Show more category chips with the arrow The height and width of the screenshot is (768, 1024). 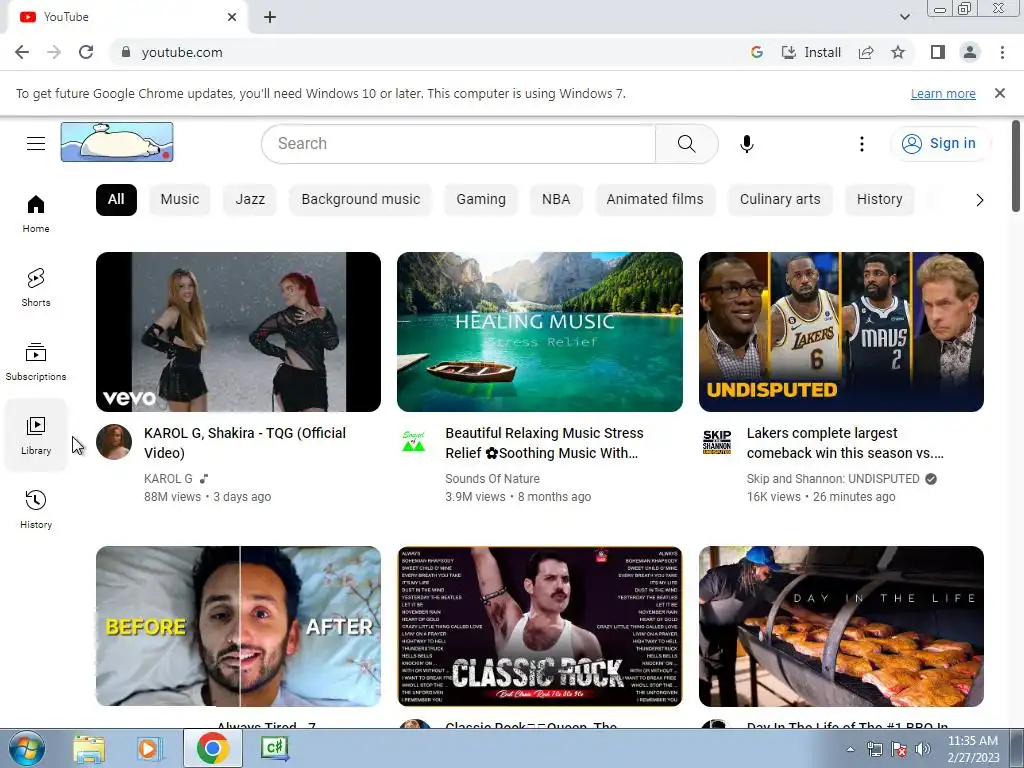coord(979,200)
